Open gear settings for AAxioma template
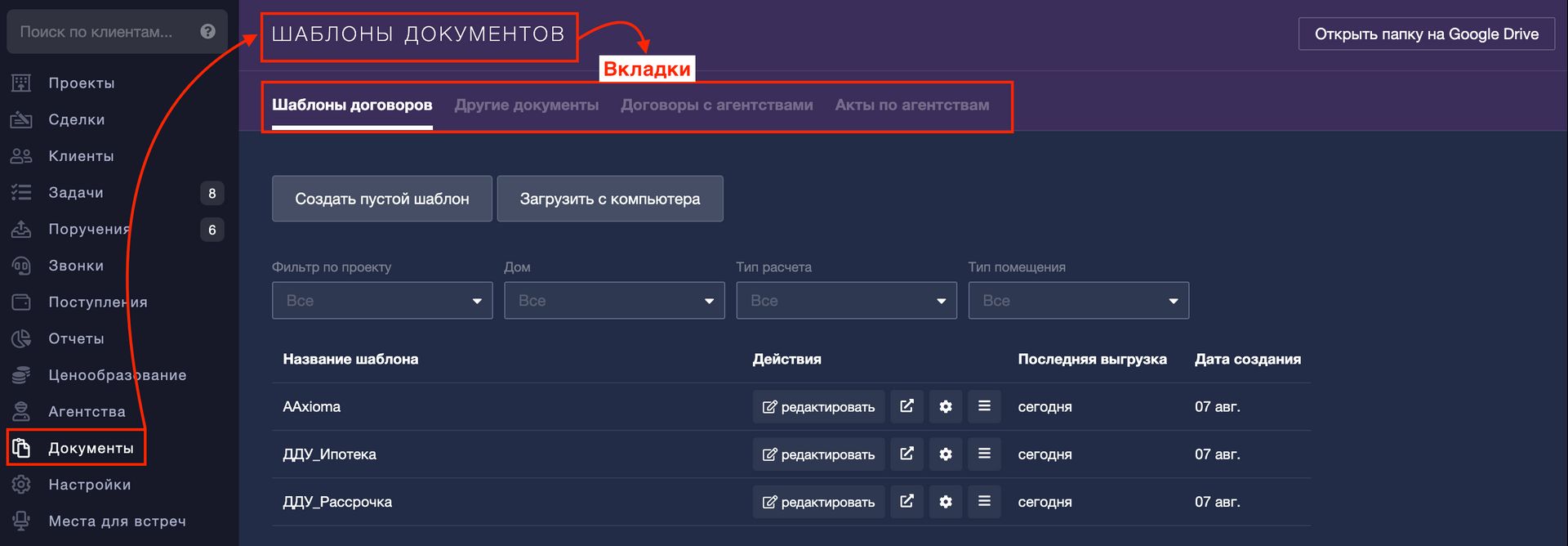 (945, 406)
